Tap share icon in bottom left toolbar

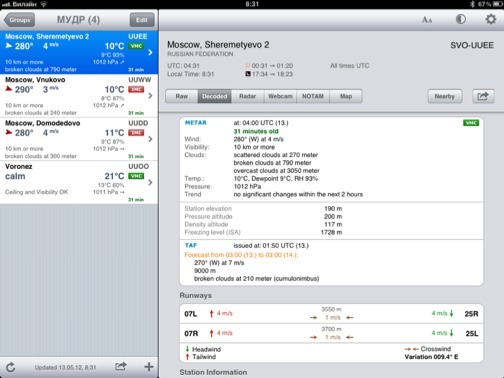pos(121,366)
